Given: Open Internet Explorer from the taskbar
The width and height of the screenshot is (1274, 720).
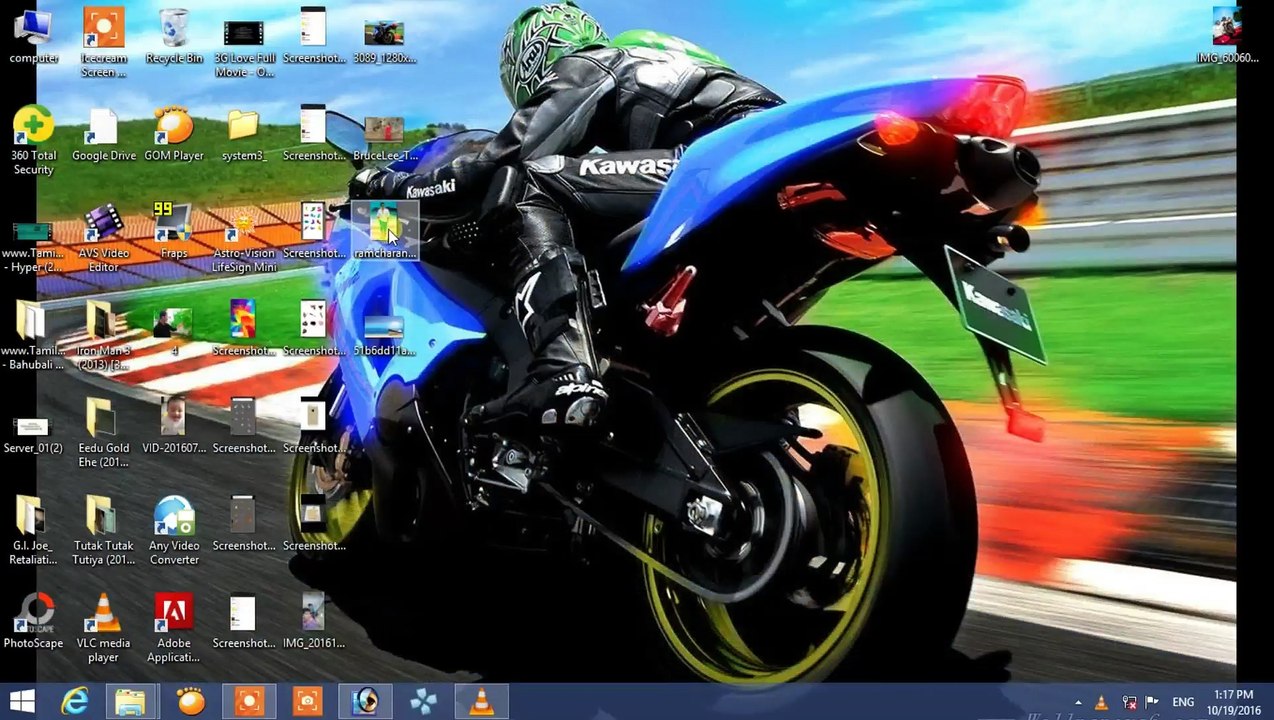Looking at the screenshot, I should (75, 702).
